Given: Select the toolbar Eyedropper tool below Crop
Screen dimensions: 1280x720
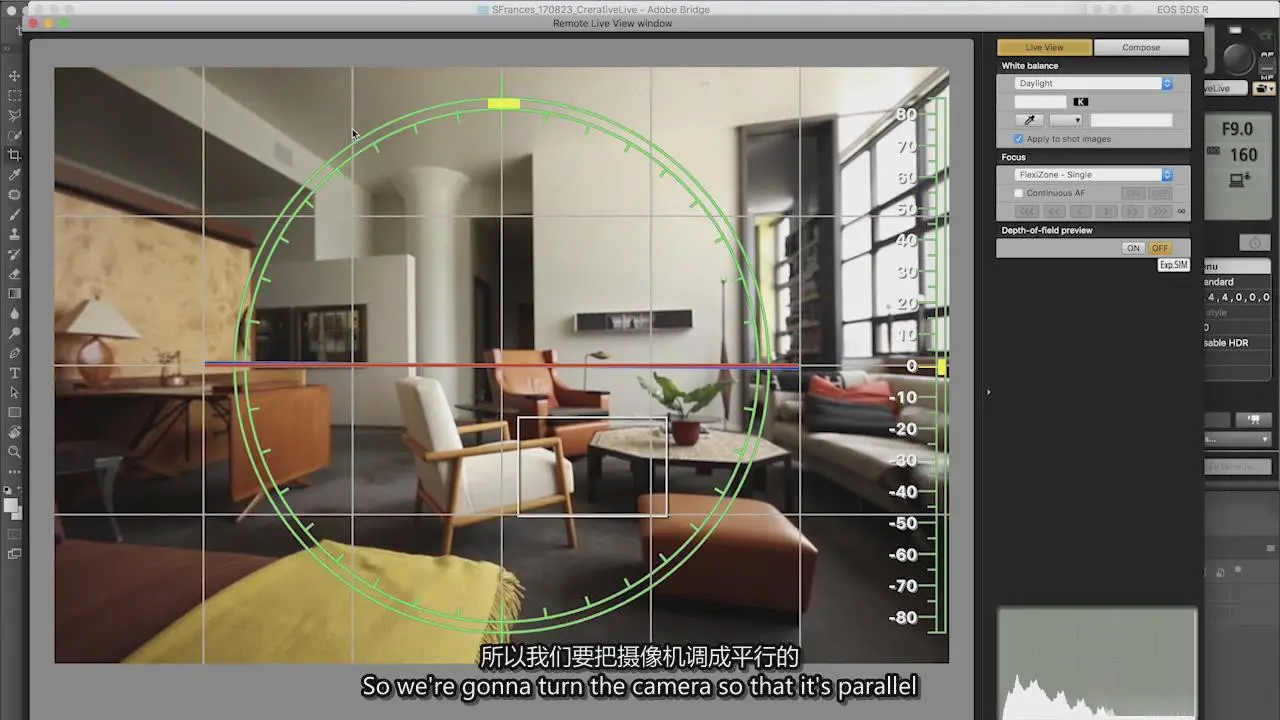Looking at the screenshot, I should [x=14, y=175].
